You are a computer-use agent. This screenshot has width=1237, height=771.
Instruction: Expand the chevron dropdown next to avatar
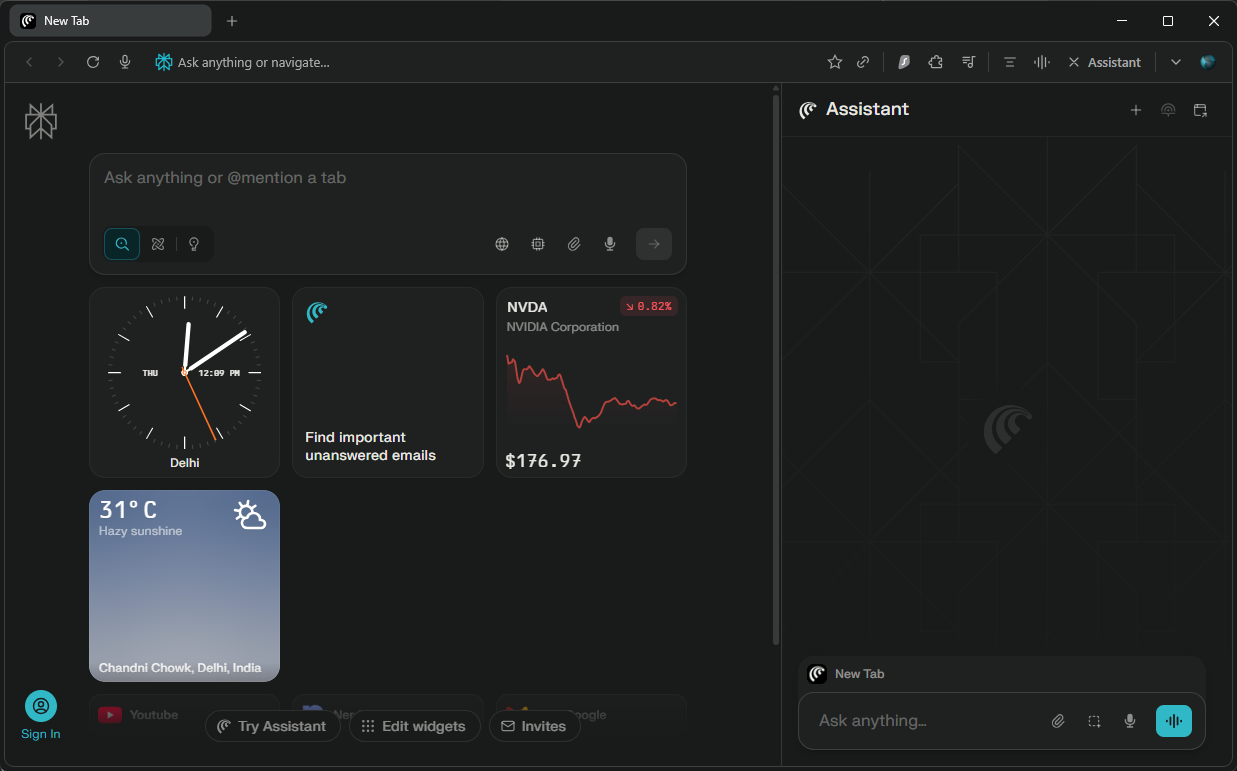(x=1176, y=62)
